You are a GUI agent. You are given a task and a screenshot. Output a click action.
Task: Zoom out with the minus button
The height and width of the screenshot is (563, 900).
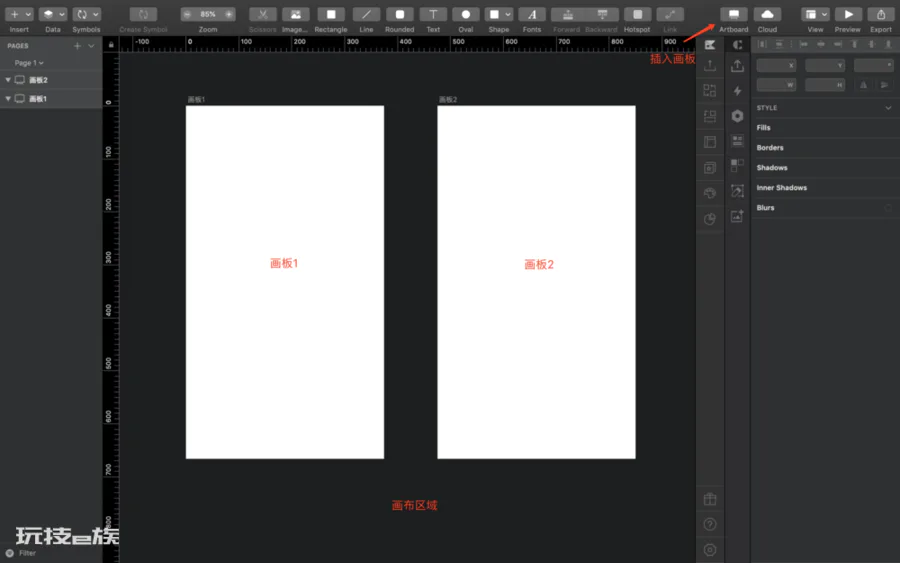187,14
